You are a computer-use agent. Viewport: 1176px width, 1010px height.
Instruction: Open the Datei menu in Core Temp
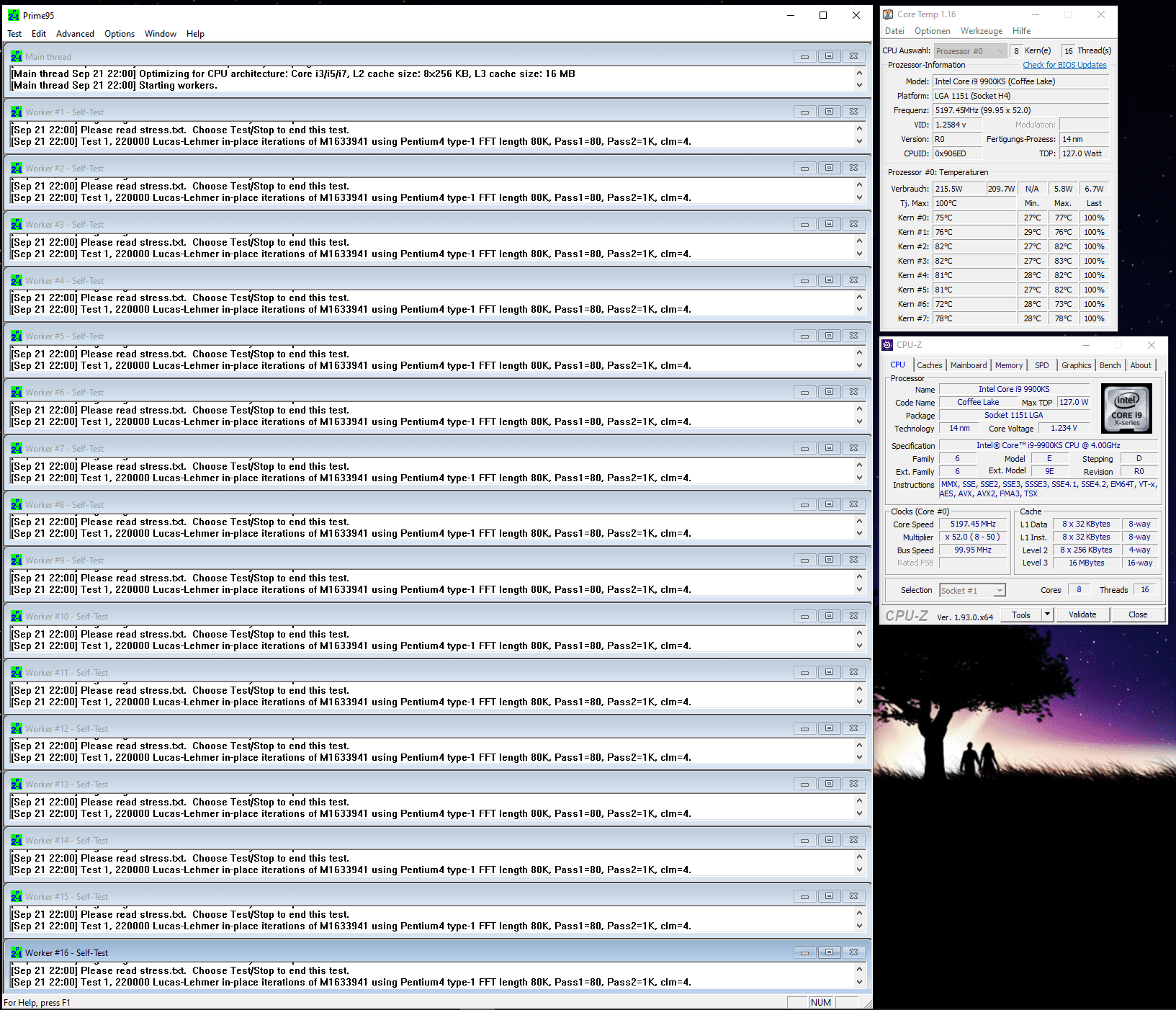894,31
